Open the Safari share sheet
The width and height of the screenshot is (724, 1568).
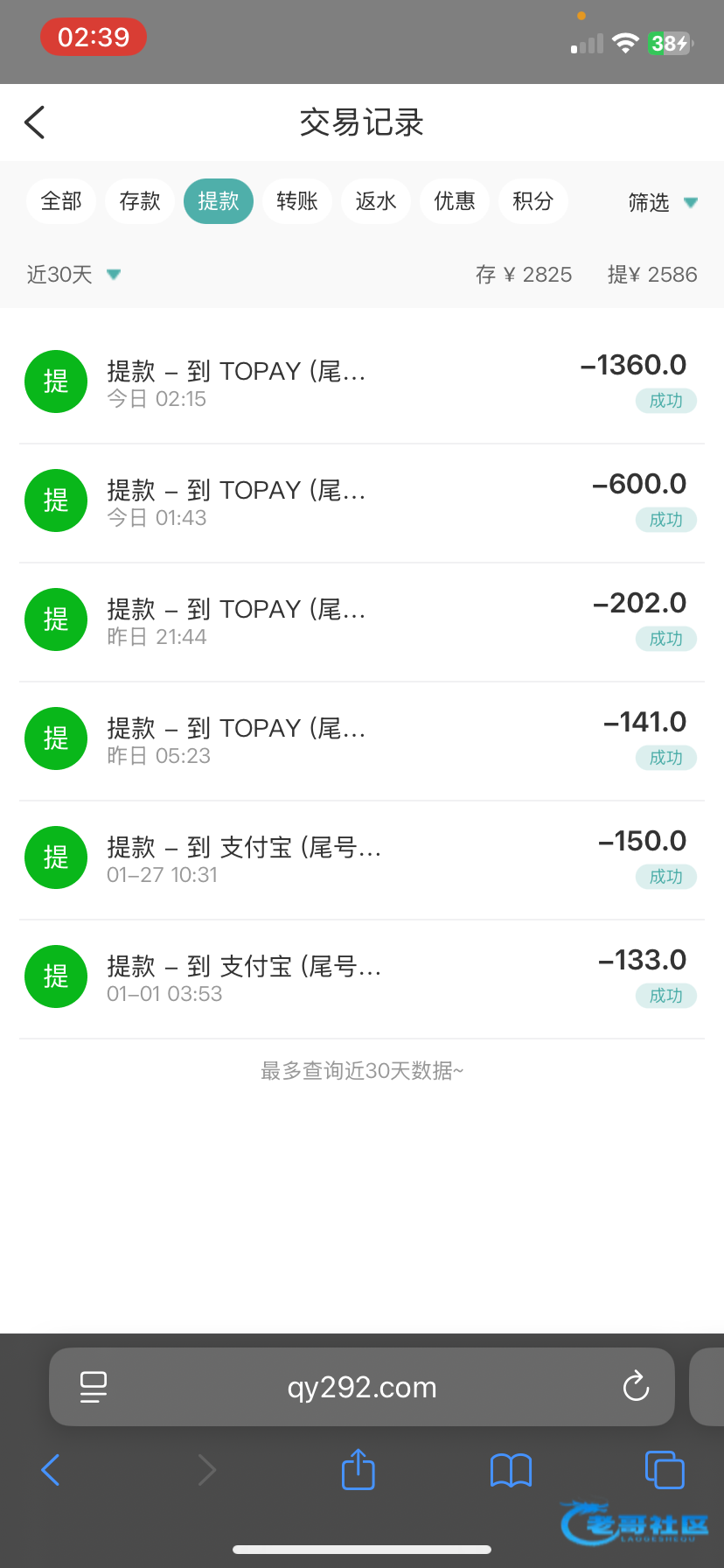click(x=358, y=1470)
